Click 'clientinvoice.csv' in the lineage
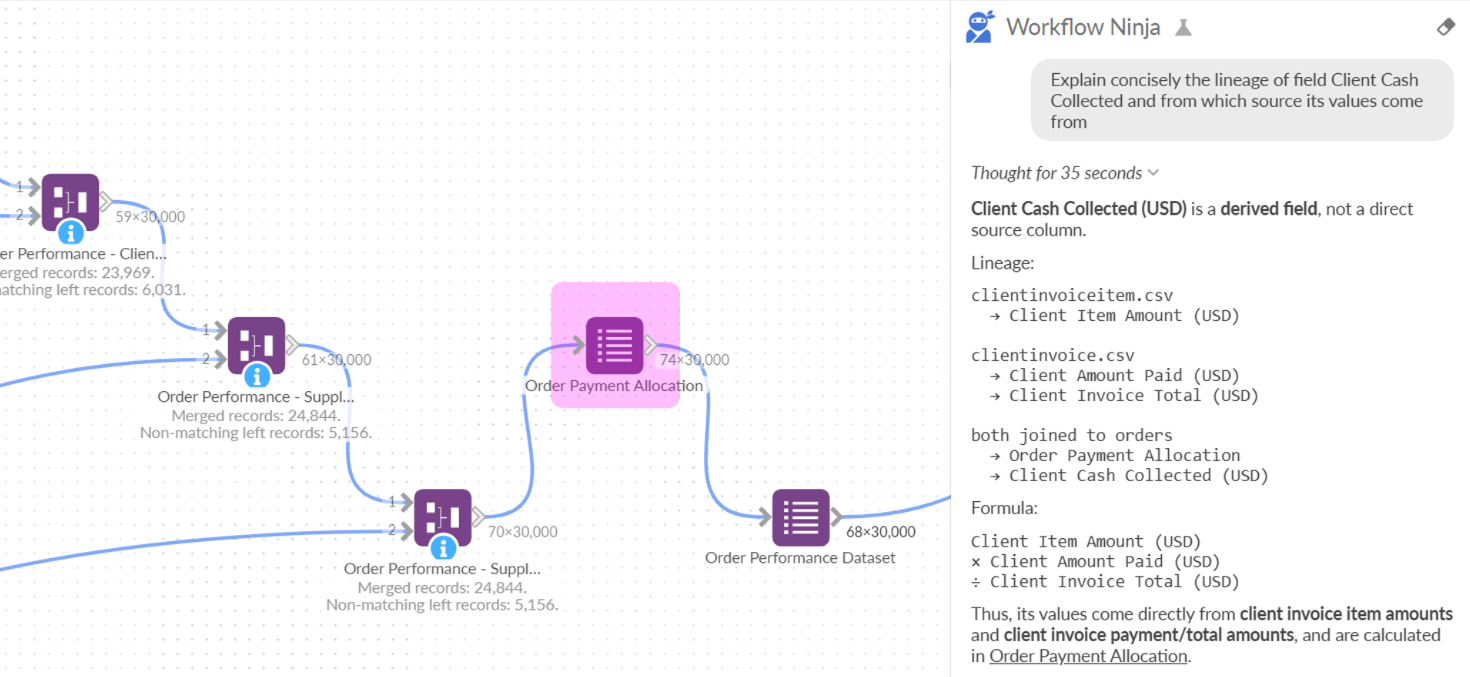Image resolution: width=1470 pixels, height=677 pixels. coord(1053,356)
